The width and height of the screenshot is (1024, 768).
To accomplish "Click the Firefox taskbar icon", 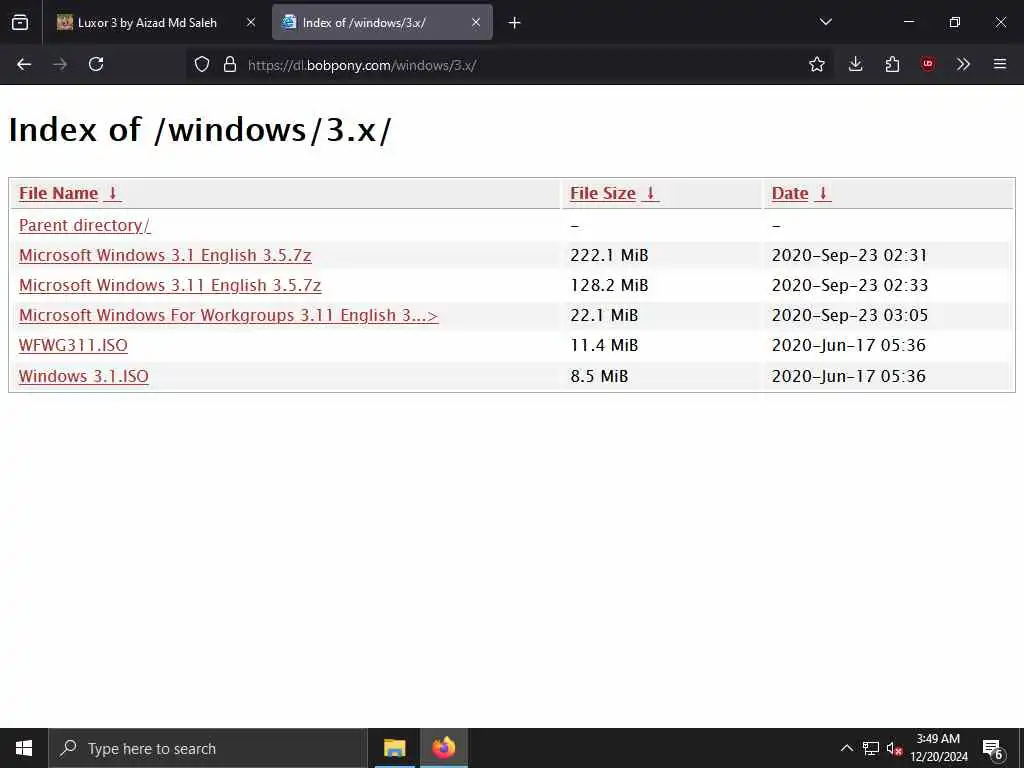I will [443, 748].
